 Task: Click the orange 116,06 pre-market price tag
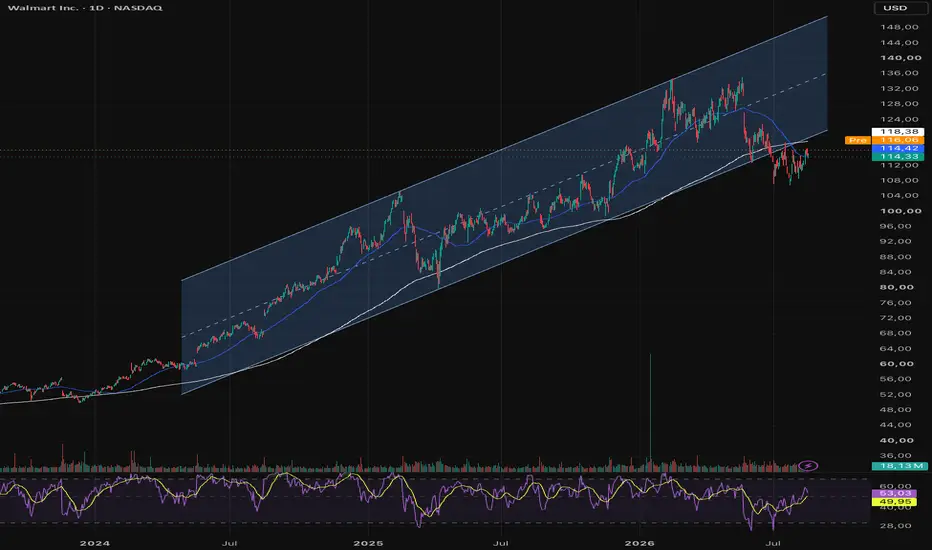[898, 140]
